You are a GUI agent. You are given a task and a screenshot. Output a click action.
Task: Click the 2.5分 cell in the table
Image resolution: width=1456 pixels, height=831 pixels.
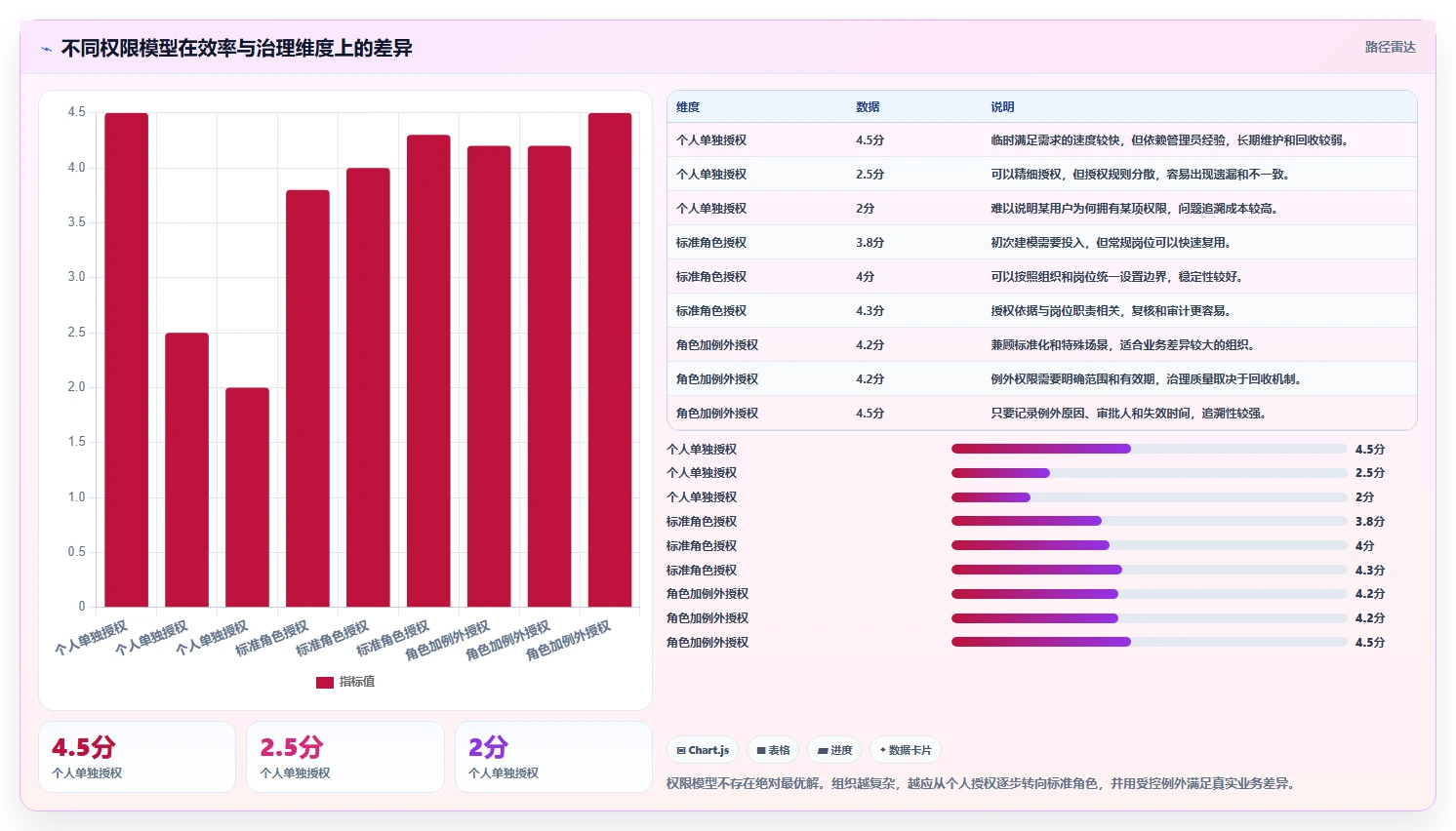click(870, 175)
